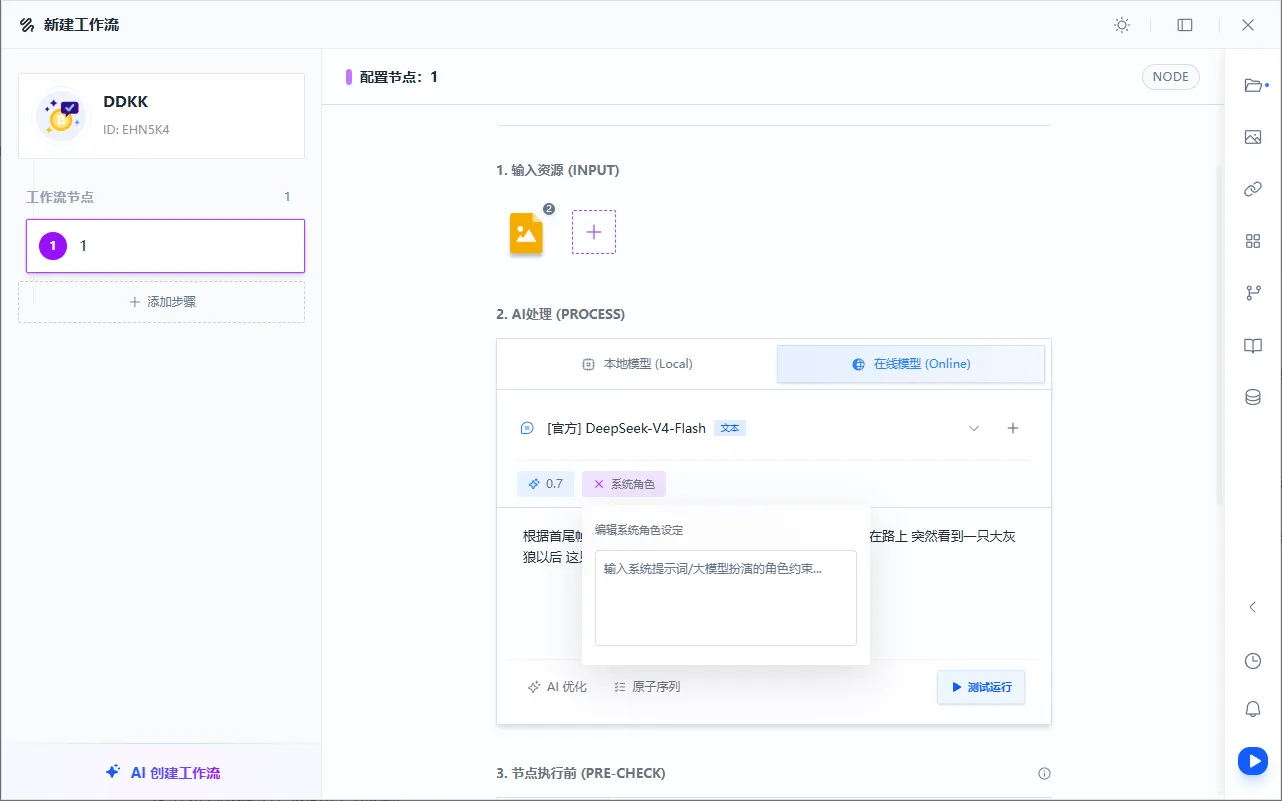Open the image gallery icon in right sidebar
Image resolution: width=1282 pixels, height=801 pixels.
click(1253, 137)
